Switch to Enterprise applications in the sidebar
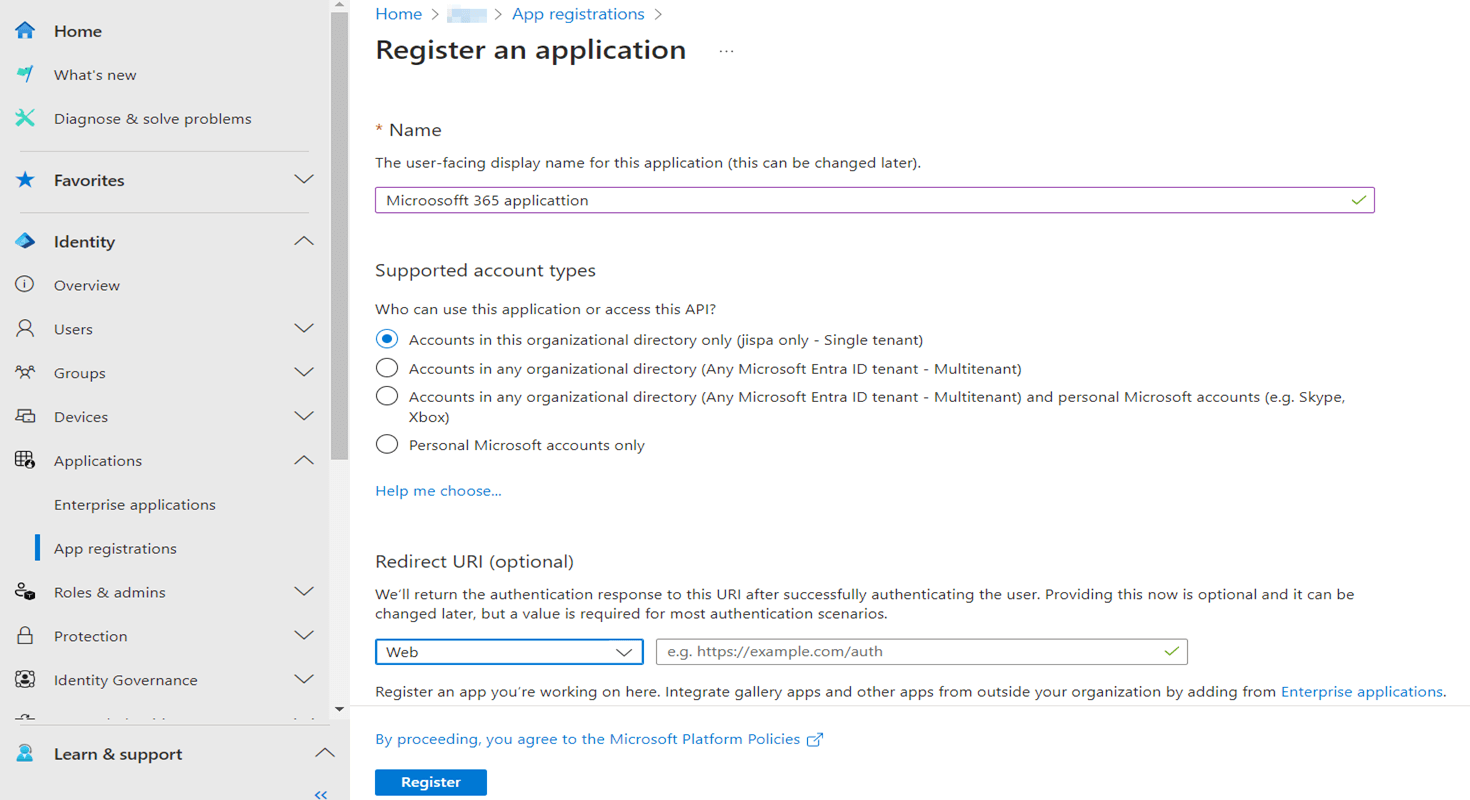This screenshot has width=1470, height=800. (134, 504)
